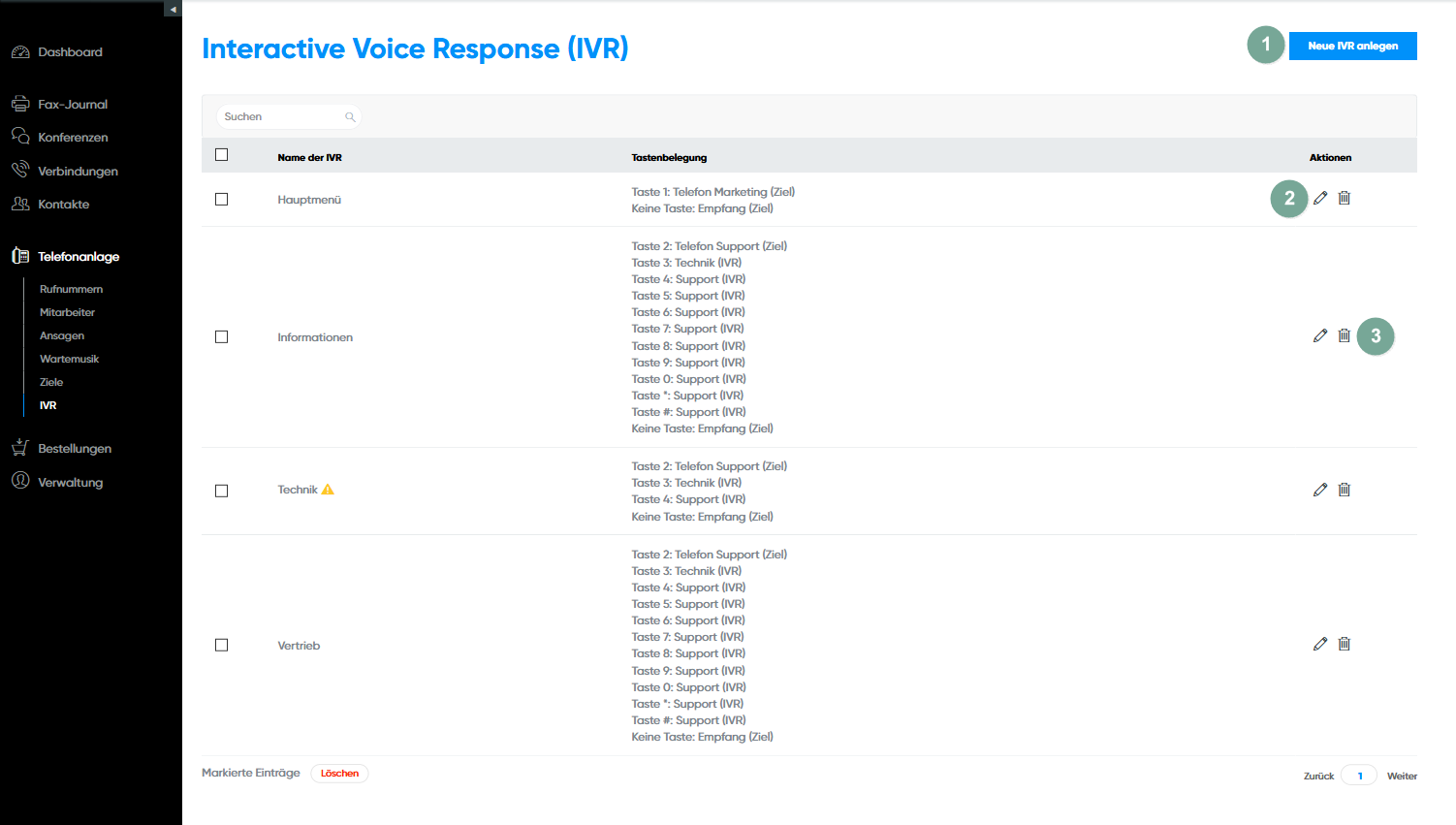This screenshot has height=825, width=1456.
Task: Edit the Technik IVR entry
Action: [1319, 490]
